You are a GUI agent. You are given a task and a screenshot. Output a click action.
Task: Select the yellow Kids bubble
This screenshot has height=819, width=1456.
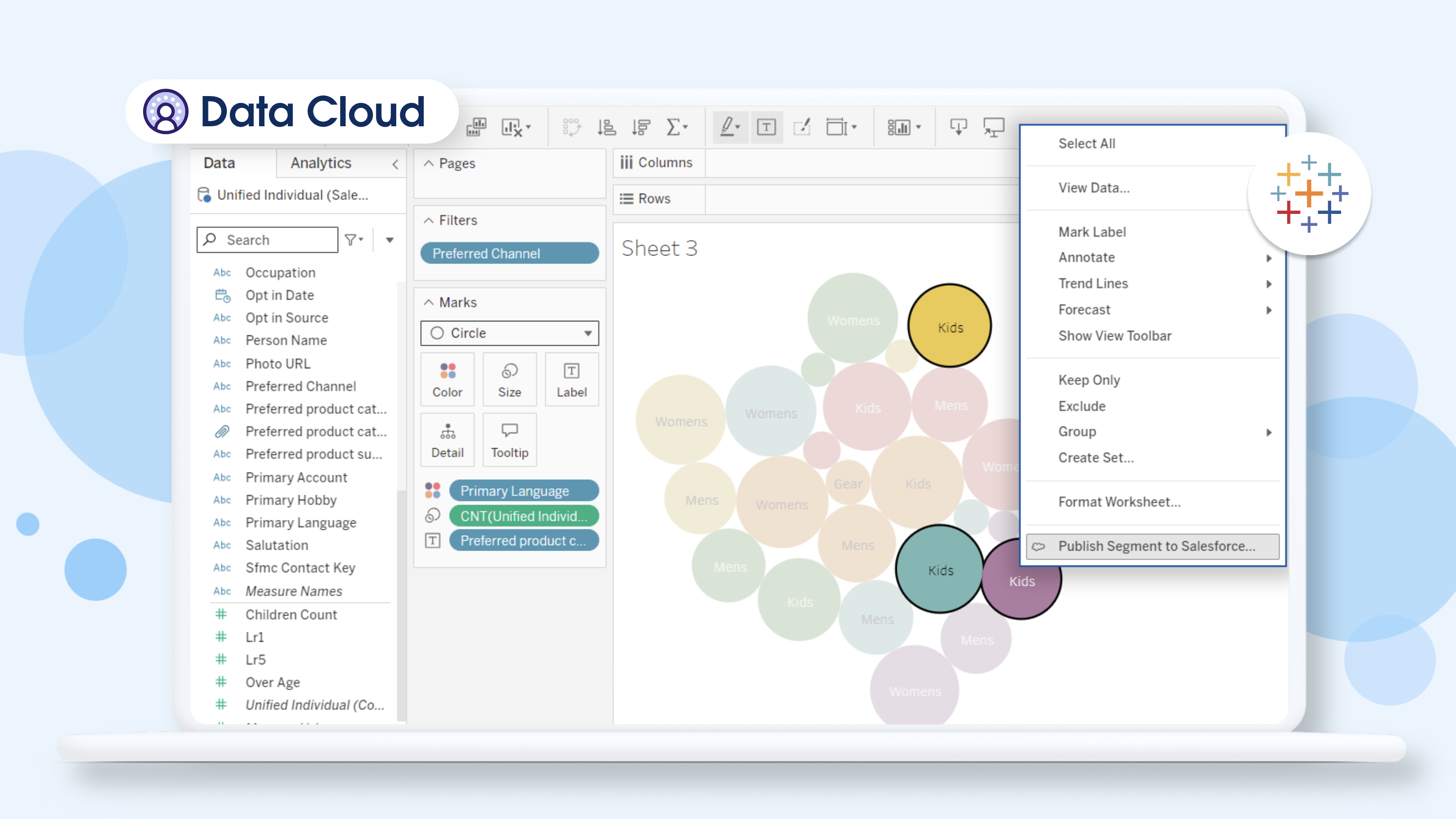[949, 326]
